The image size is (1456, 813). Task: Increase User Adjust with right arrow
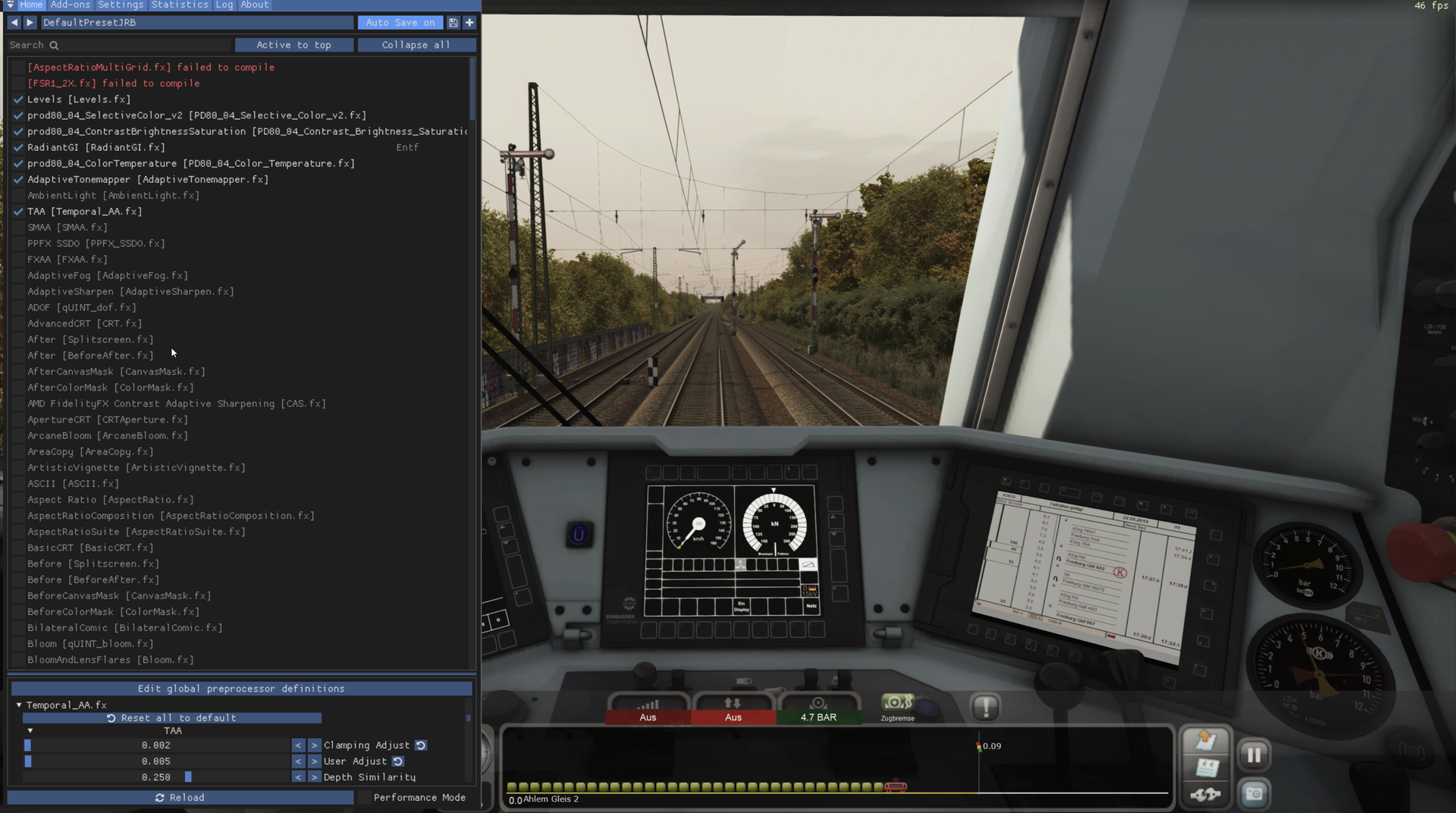(314, 761)
